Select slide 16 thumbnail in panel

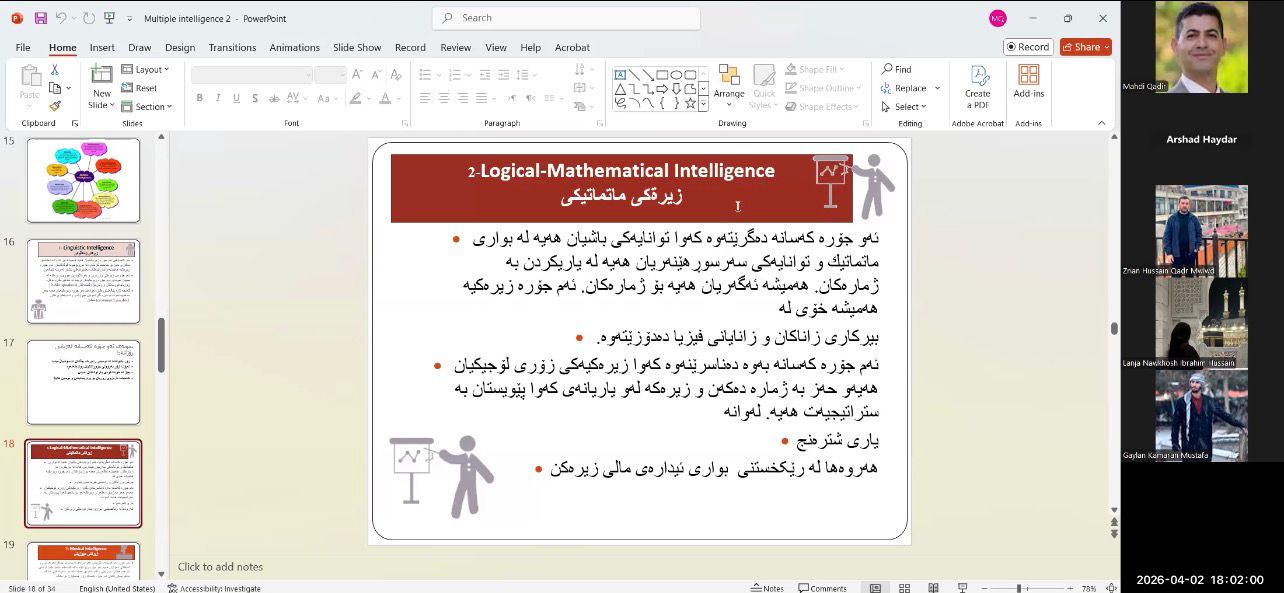point(83,281)
